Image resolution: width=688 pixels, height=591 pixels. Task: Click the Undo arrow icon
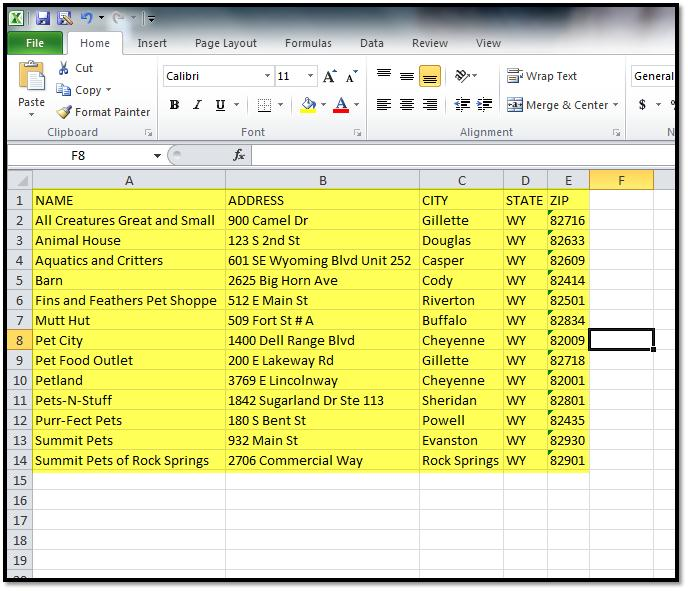point(86,18)
